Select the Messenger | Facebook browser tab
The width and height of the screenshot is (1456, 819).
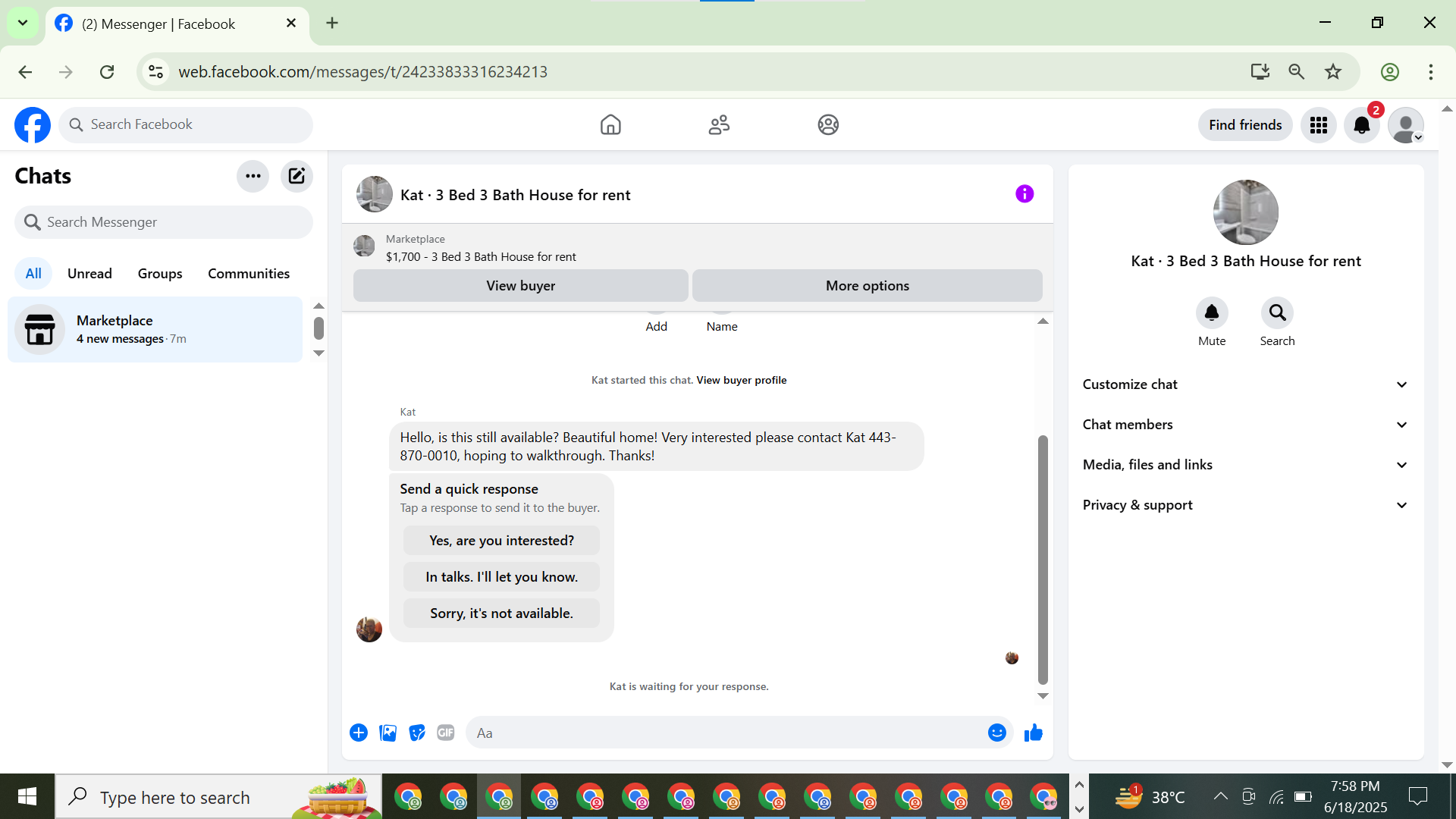pyautogui.click(x=177, y=24)
